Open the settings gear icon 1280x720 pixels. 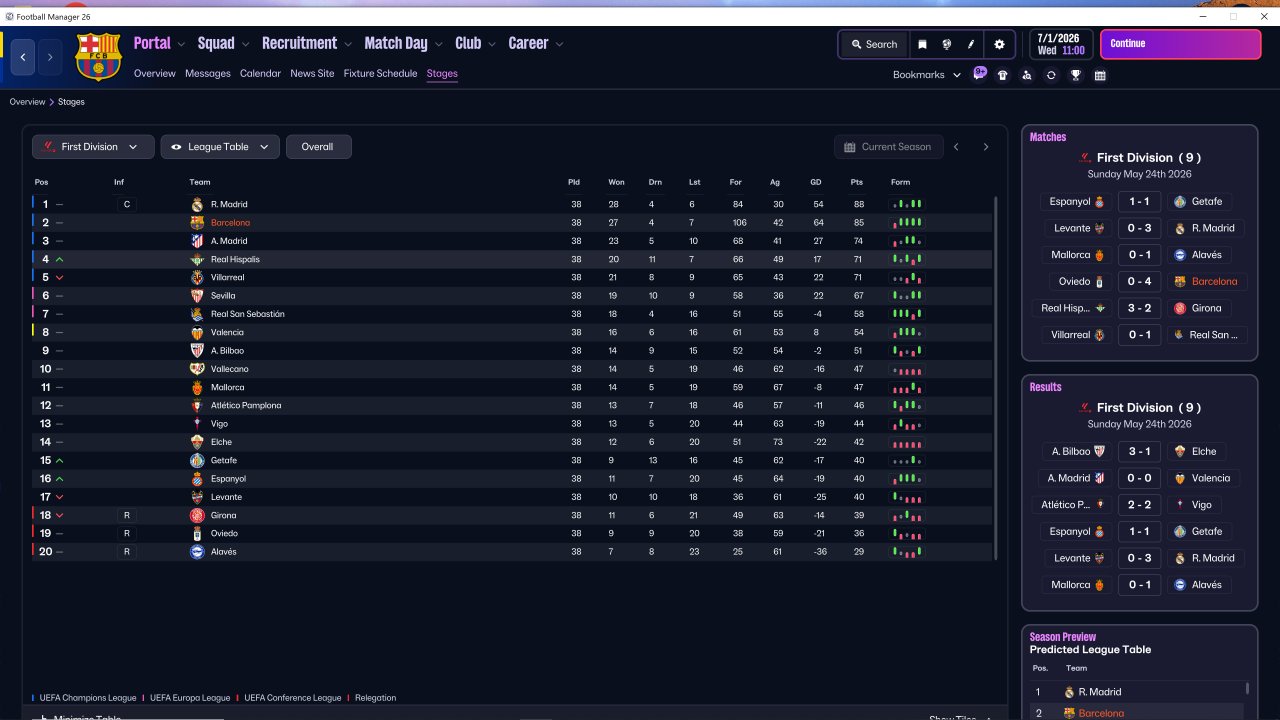coord(999,44)
